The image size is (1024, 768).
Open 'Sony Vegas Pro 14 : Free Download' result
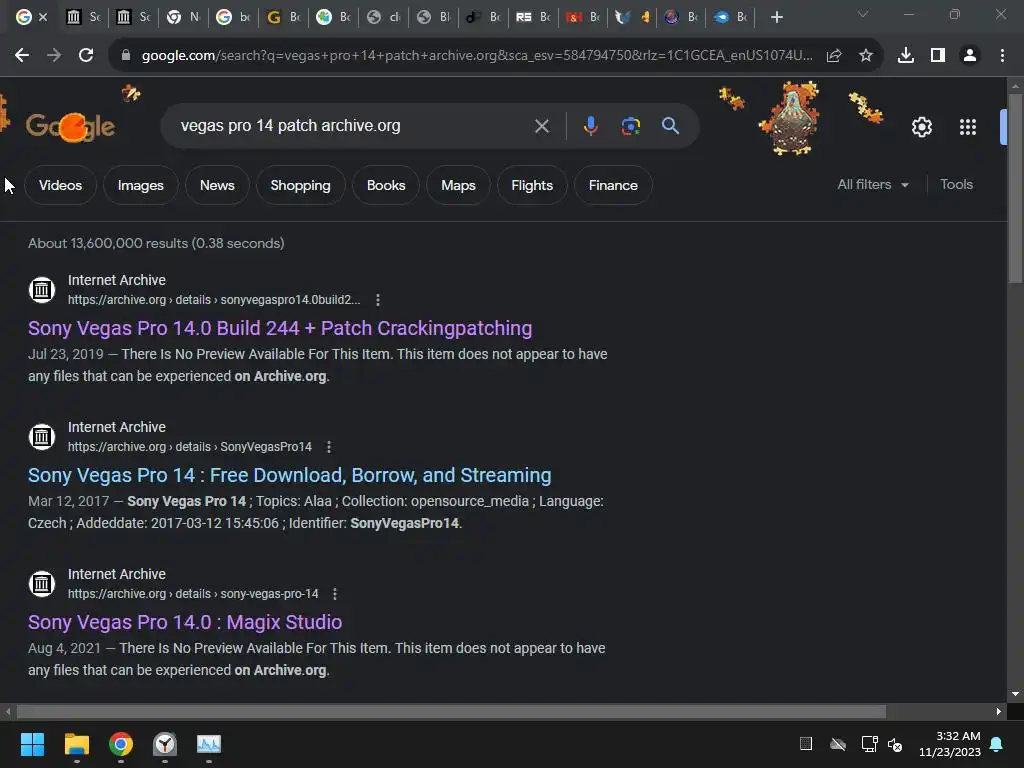pyautogui.click(x=289, y=475)
